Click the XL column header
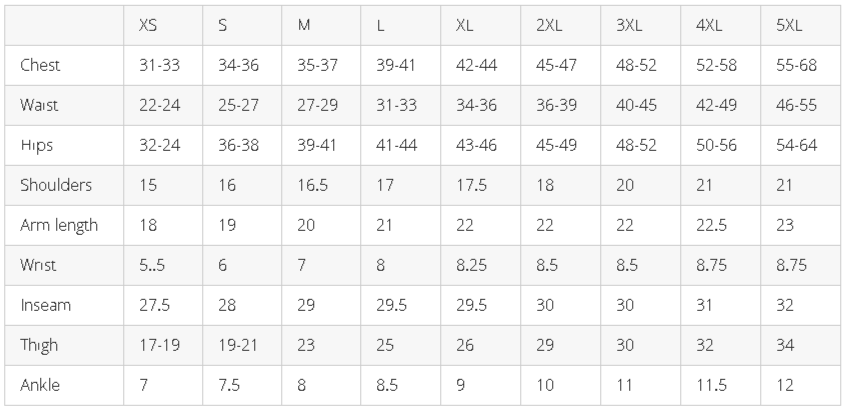This screenshot has height=412, width=847. click(x=464, y=25)
